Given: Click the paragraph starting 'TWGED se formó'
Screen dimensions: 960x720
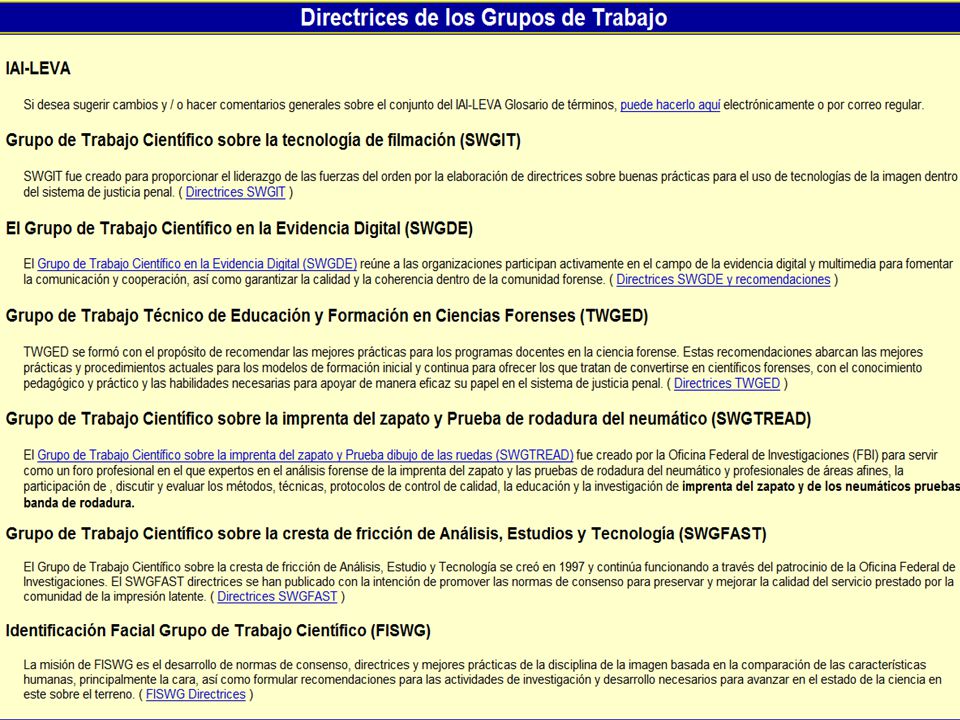Looking at the screenshot, I should 473,368.
